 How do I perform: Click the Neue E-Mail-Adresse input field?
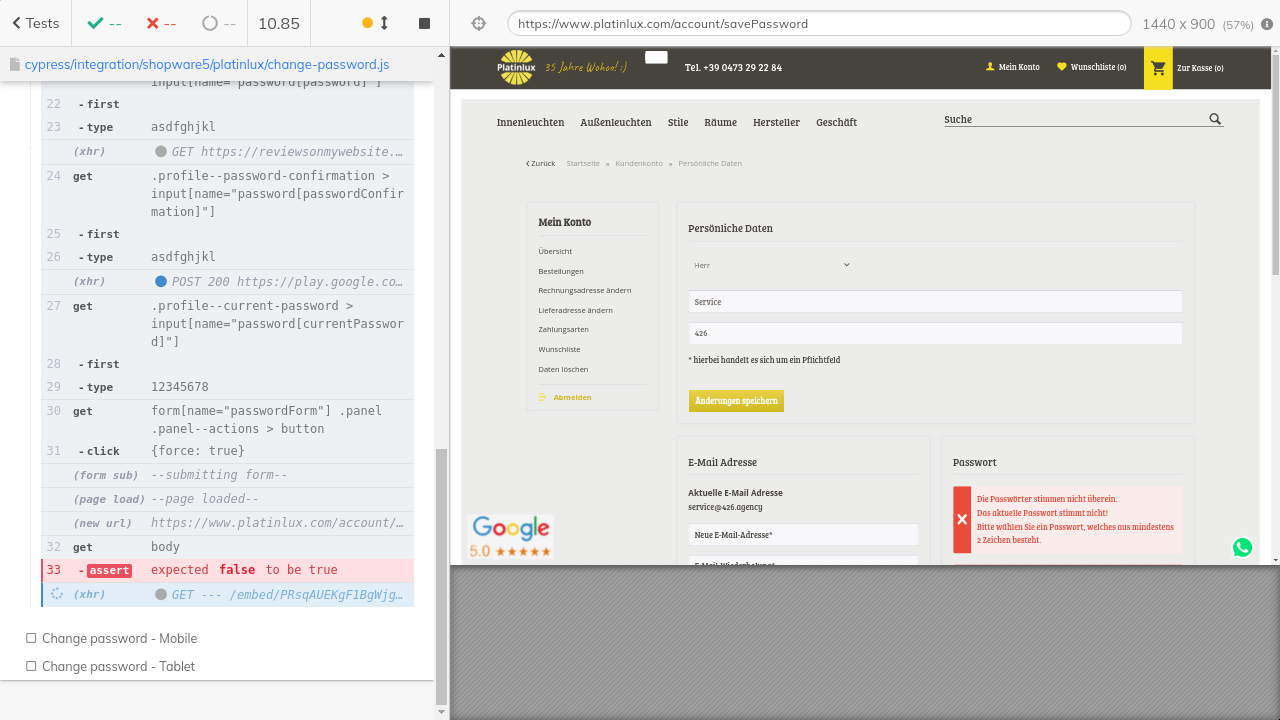point(803,535)
